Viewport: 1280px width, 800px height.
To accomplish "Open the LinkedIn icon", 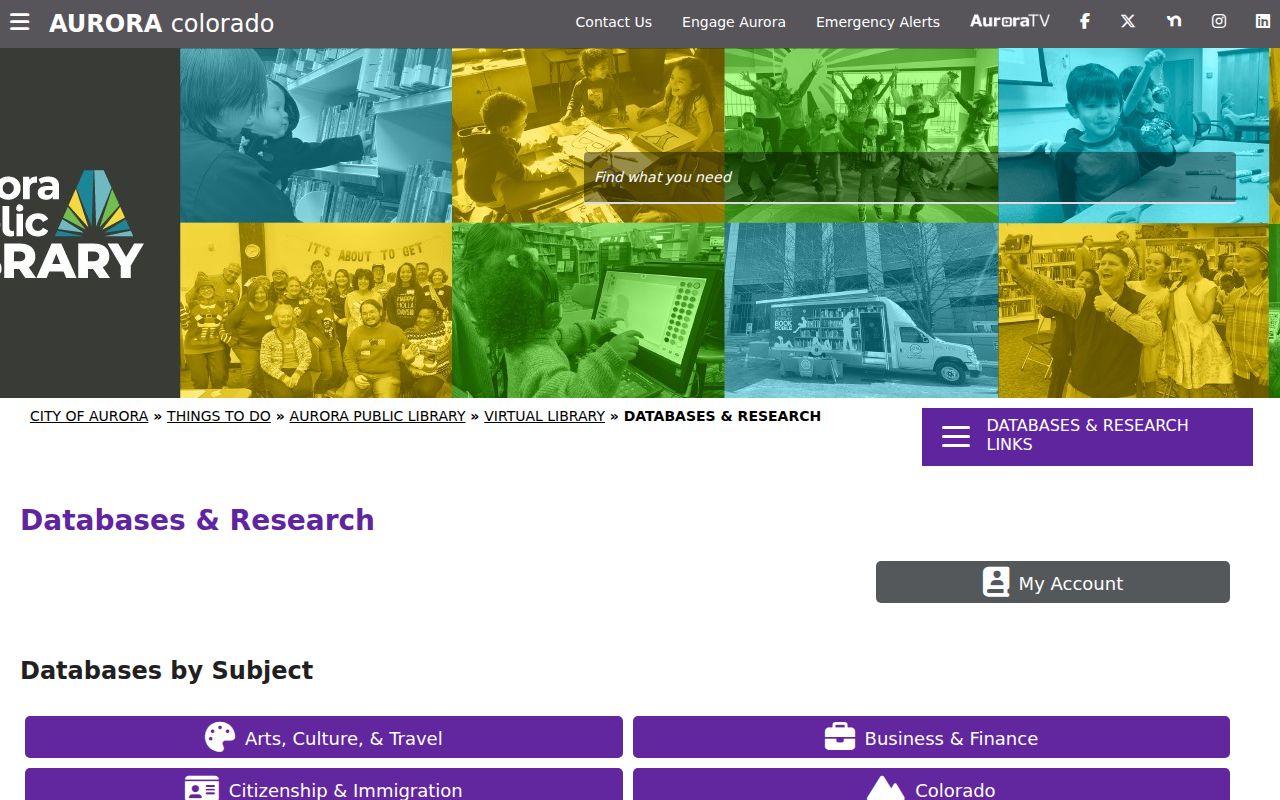I will [x=1263, y=21].
